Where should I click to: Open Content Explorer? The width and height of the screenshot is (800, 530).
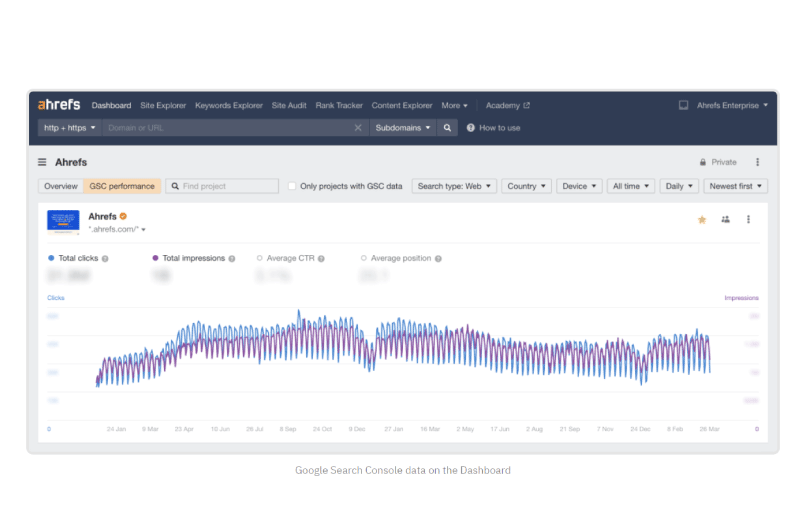(x=402, y=105)
